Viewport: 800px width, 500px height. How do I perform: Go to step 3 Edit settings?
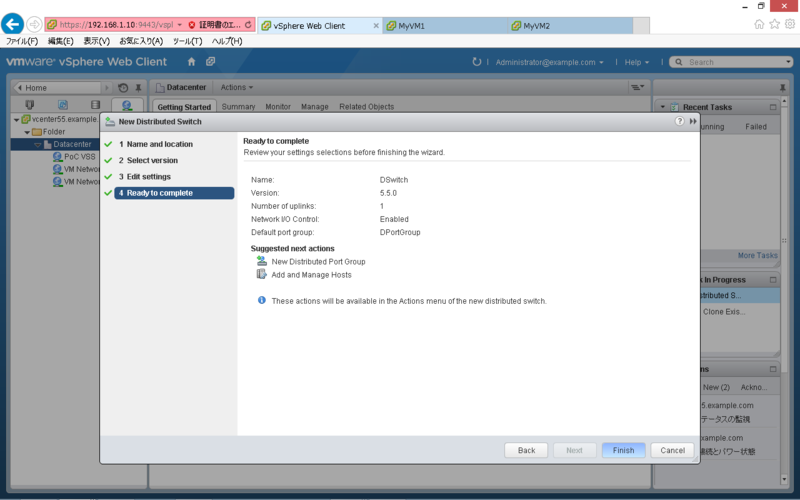coord(145,177)
